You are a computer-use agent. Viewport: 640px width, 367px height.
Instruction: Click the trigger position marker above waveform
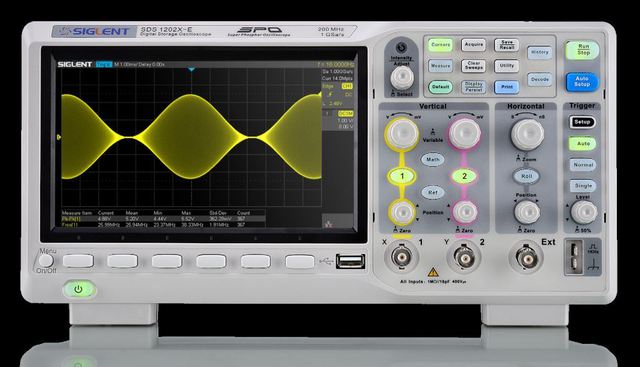click(191, 70)
